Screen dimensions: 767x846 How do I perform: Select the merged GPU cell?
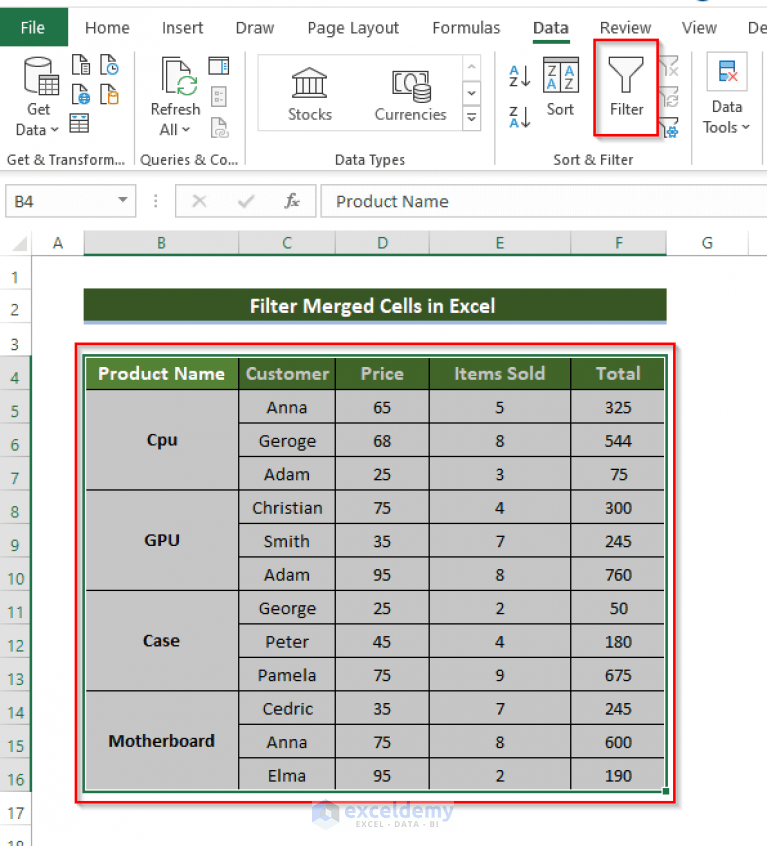[x=162, y=541]
